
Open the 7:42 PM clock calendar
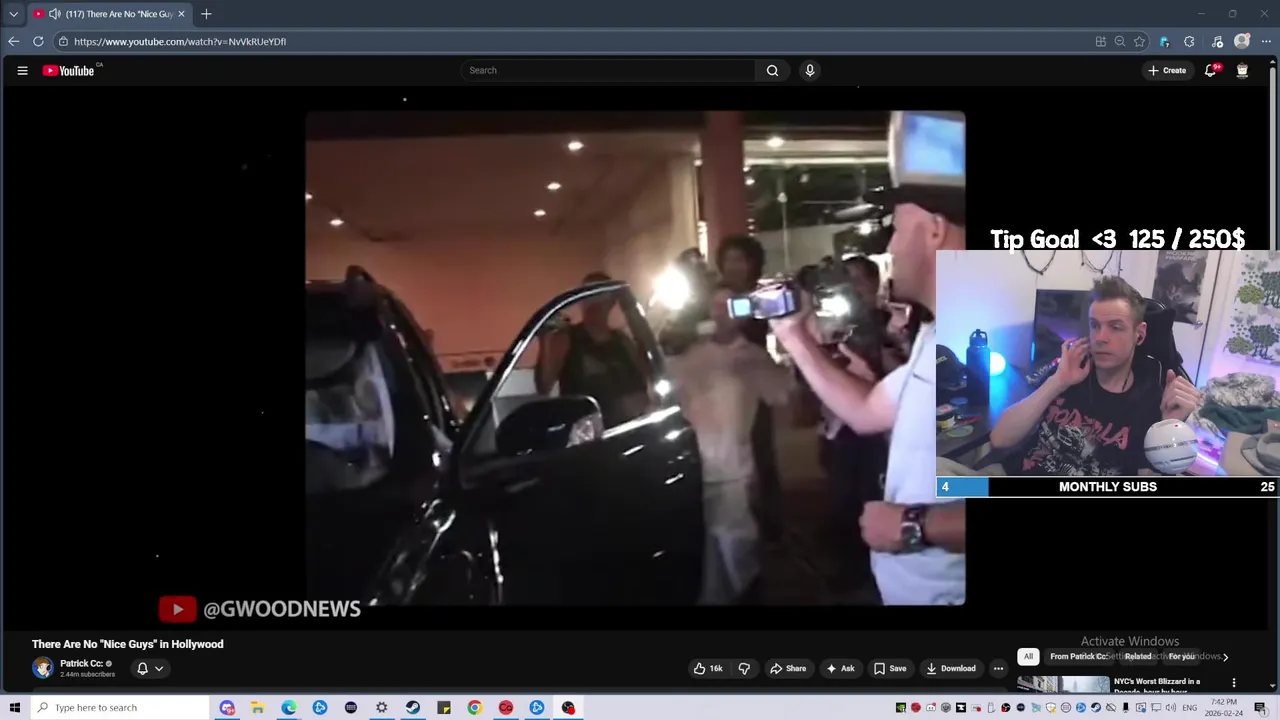tap(1224, 708)
